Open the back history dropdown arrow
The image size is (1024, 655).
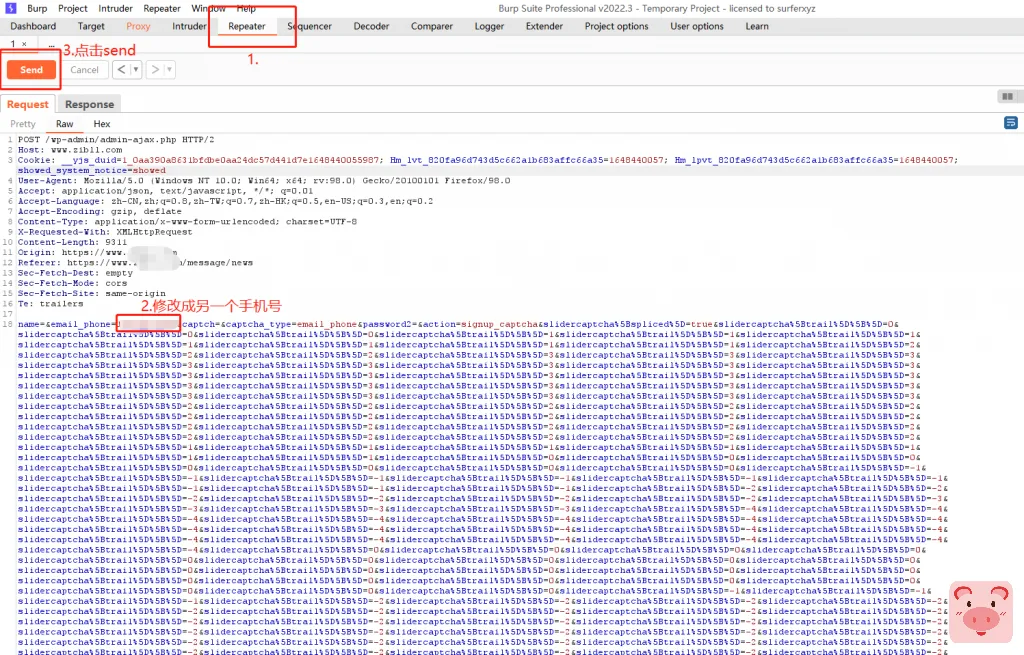(x=136, y=69)
